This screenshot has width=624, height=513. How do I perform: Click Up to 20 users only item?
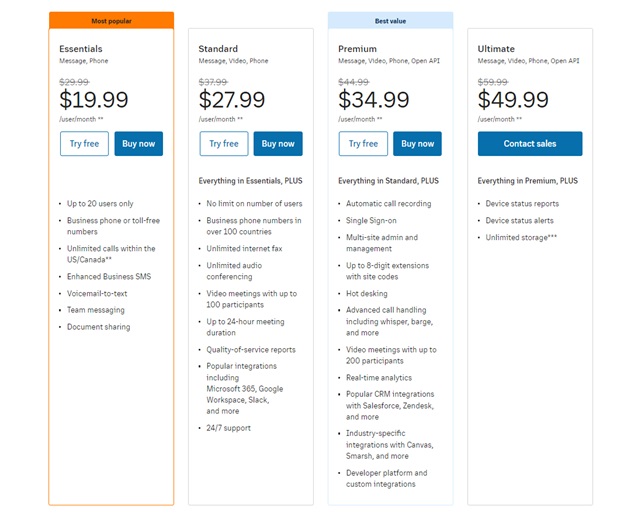100,204
